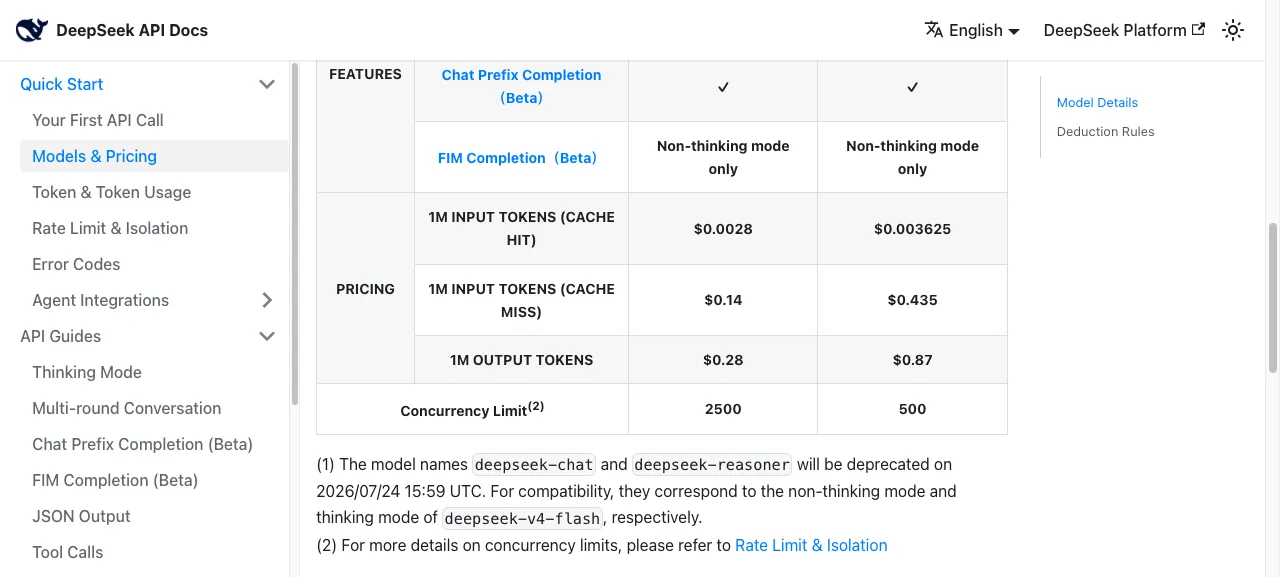Click concurrency limit value 500
This screenshot has height=577, width=1280.
pos(912,409)
